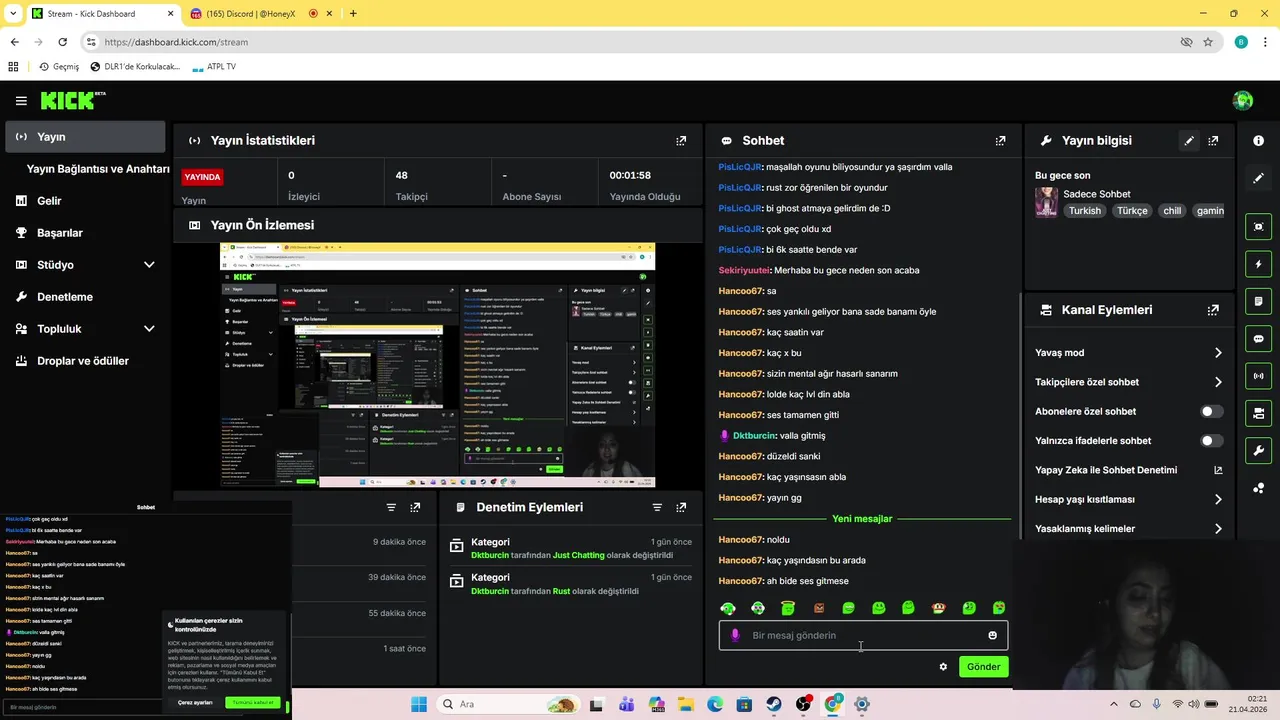Pop out the Sohbet chat panel
This screenshot has width=1280, height=720.
(x=1000, y=141)
